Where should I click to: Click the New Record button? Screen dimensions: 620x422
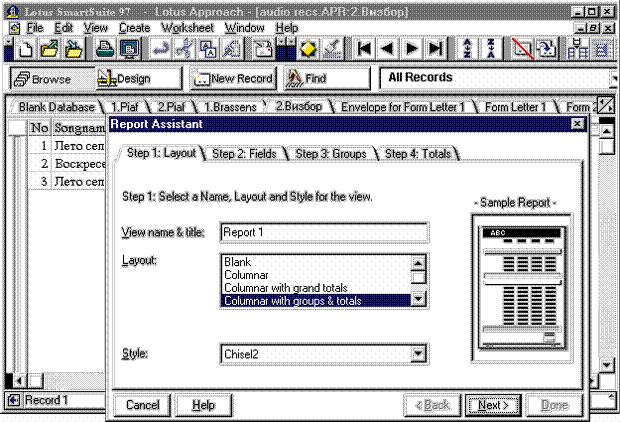pos(233,79)
